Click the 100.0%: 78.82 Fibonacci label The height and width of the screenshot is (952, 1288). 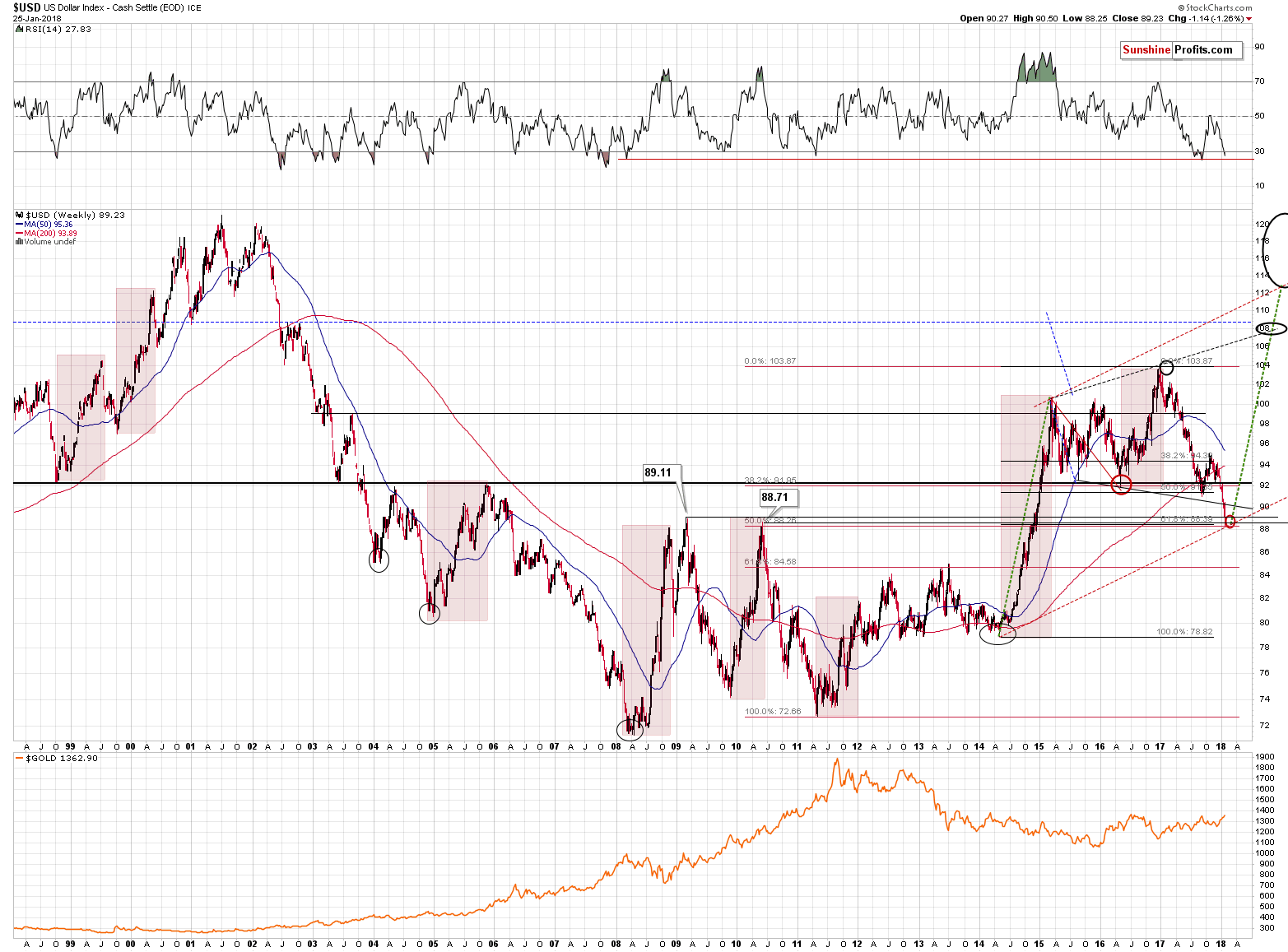point(1183,632)
